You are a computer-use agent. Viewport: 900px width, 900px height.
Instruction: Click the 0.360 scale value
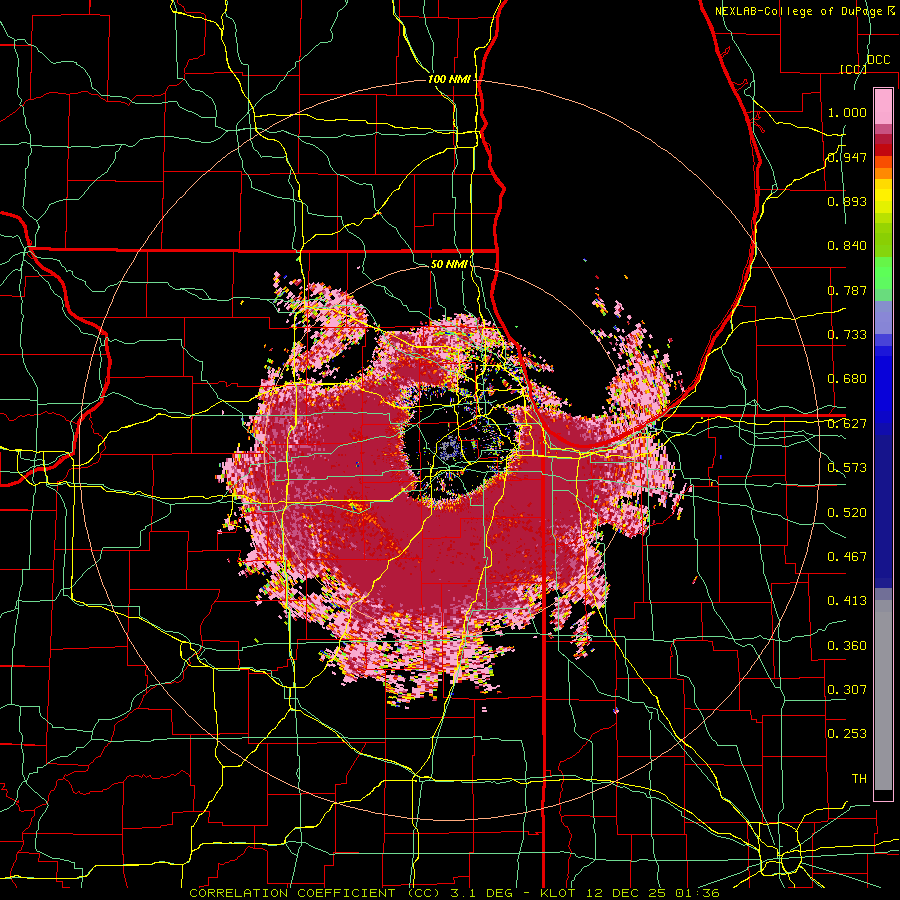847,646
